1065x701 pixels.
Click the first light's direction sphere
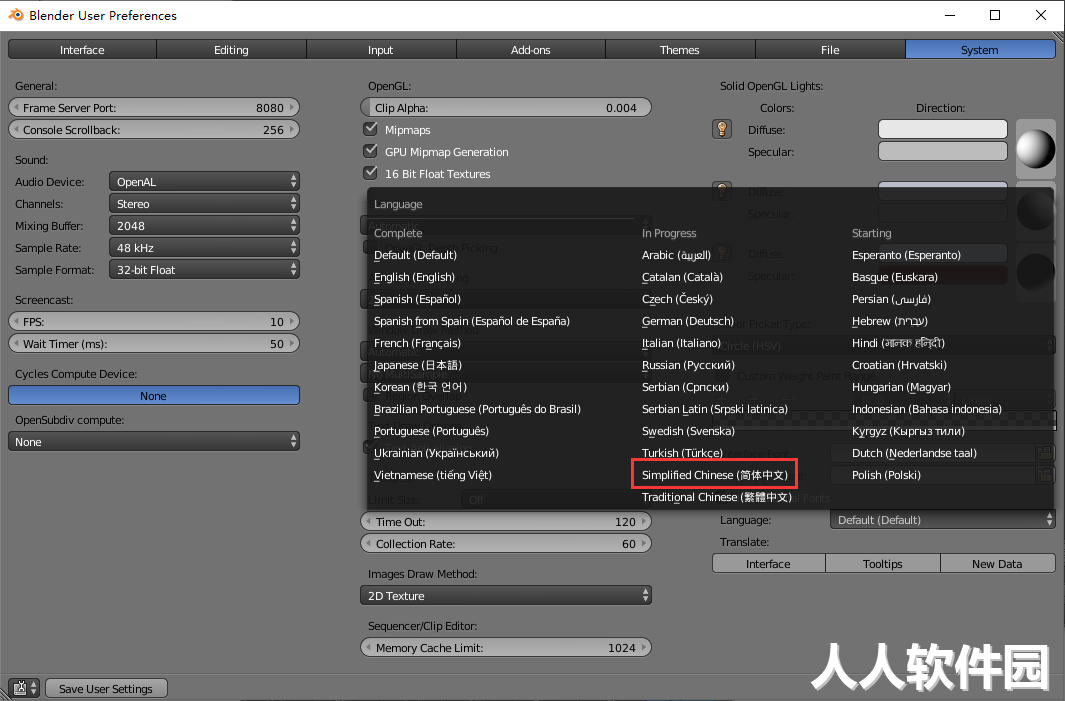[x=1035, y=148]
